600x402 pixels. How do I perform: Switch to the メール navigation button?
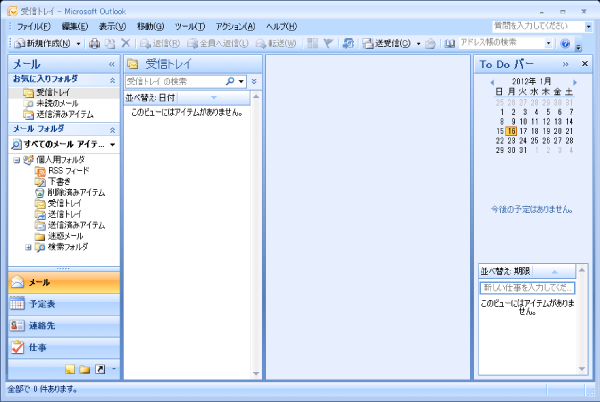coord(64,283)
